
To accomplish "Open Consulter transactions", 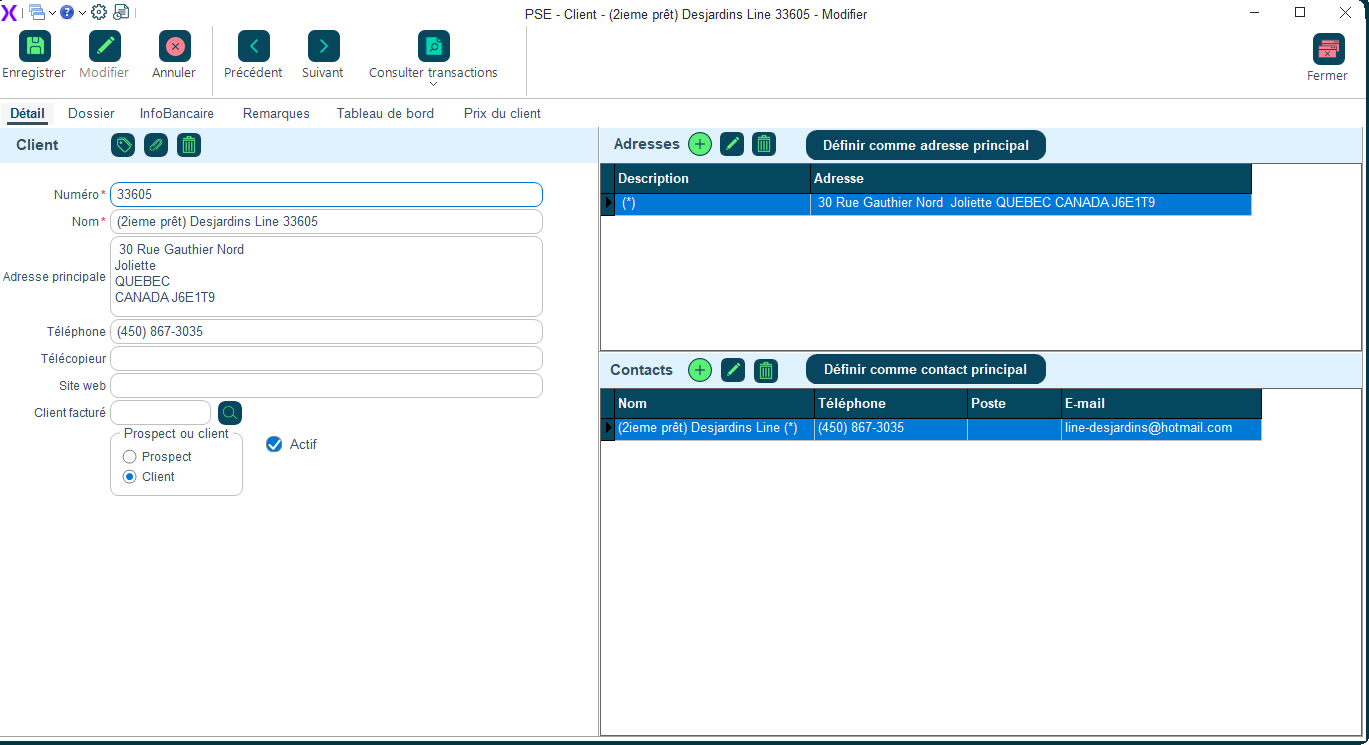I will (x=433, y=46).
